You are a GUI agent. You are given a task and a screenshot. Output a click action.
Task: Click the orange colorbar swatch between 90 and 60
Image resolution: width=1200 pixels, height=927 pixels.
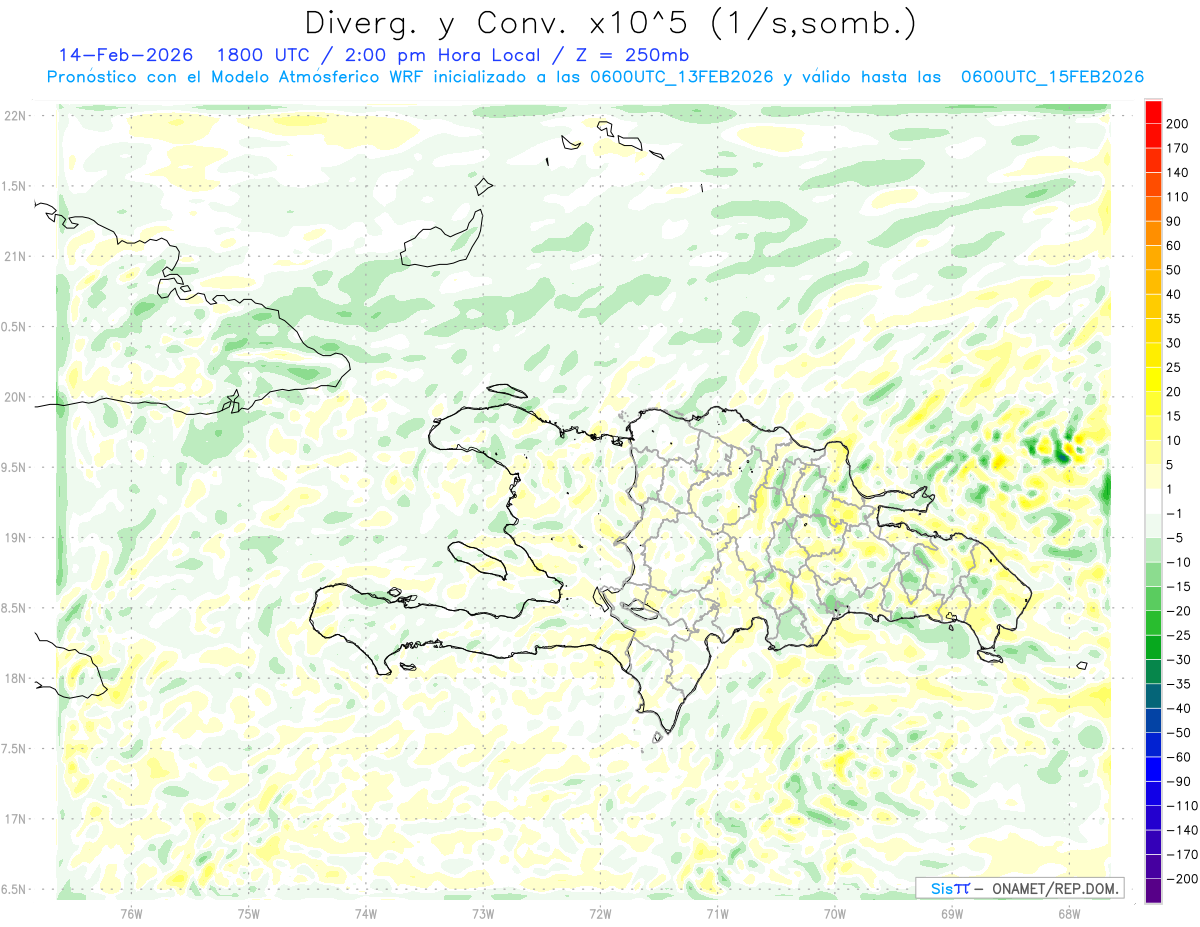[1153, 234]
